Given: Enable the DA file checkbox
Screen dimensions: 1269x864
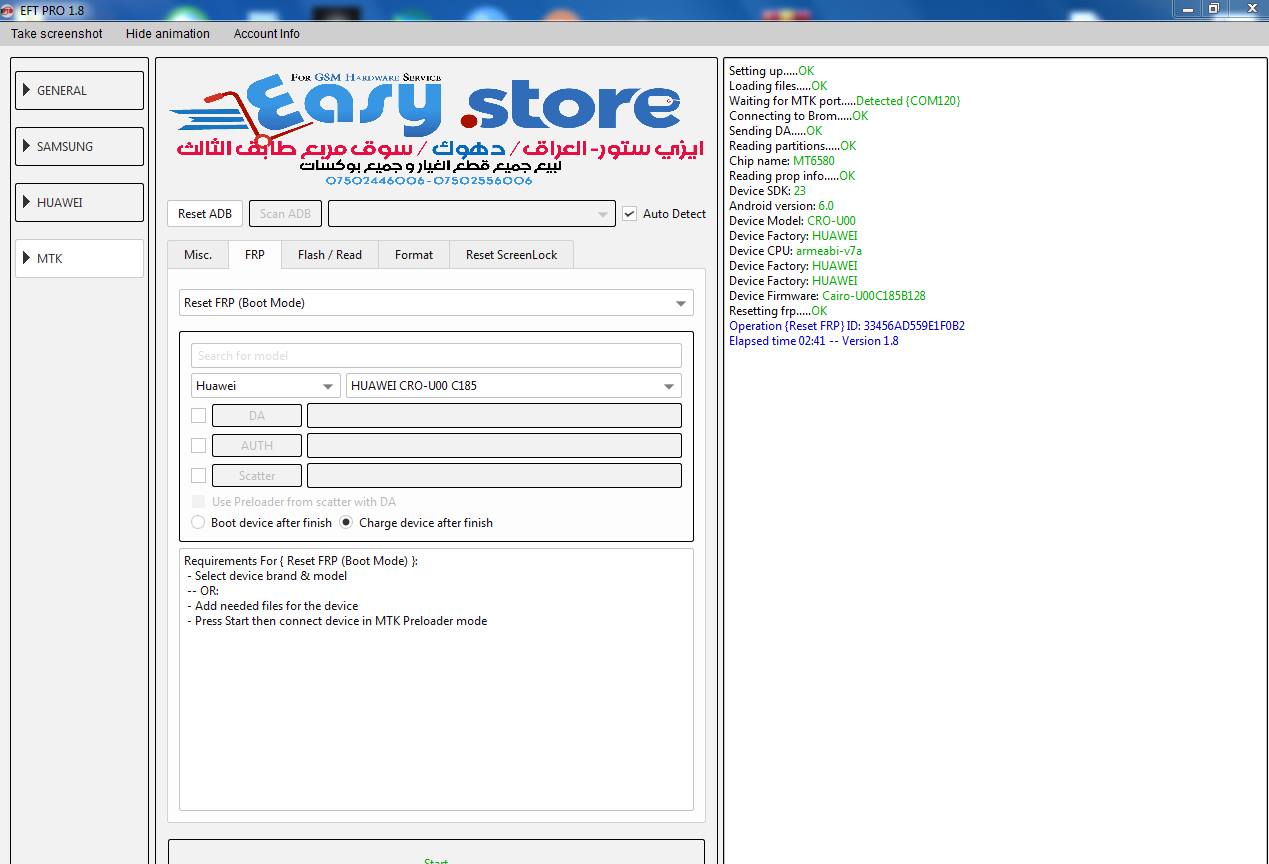Looking at the screenshot, I should pos(198,415).
